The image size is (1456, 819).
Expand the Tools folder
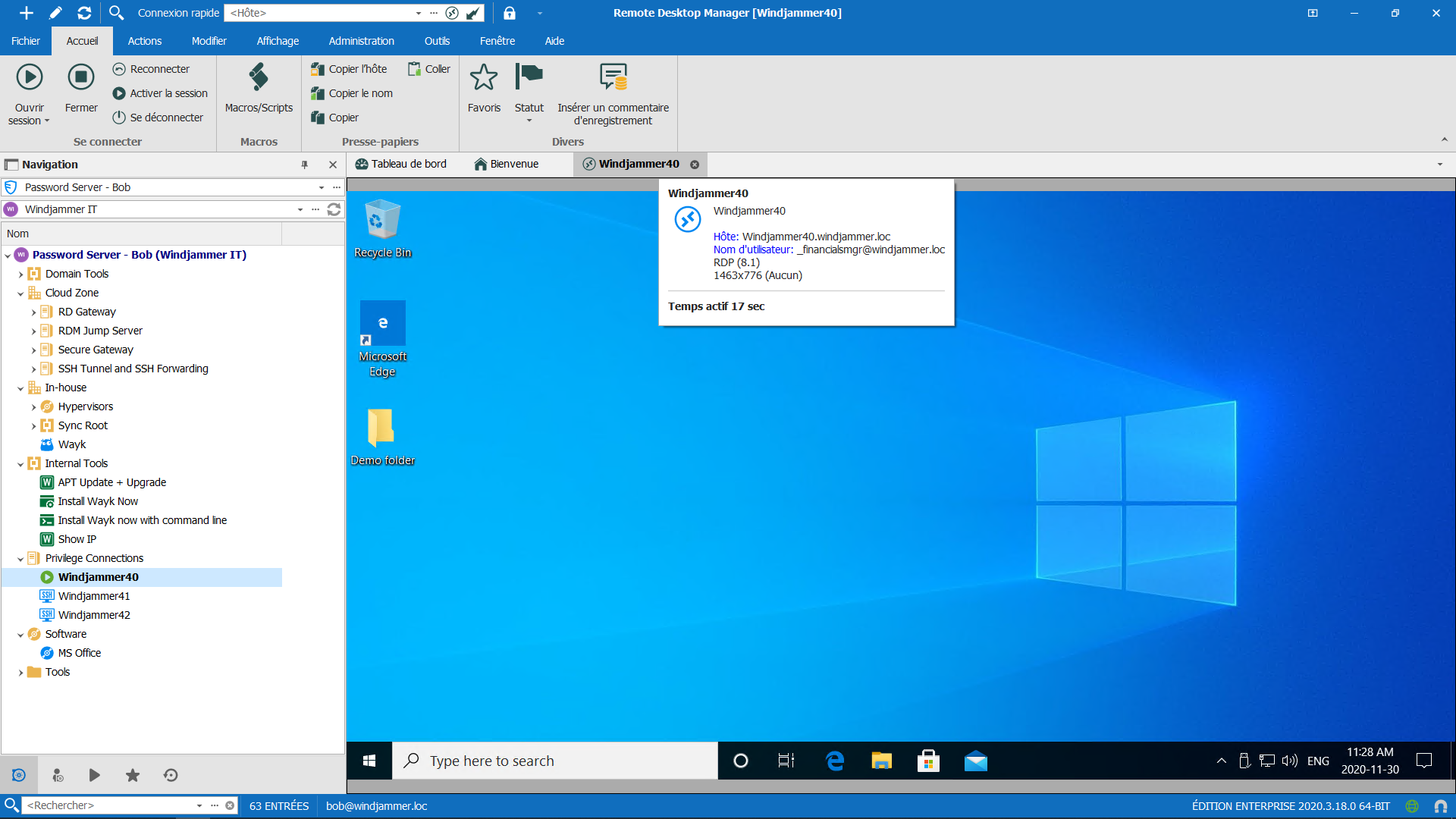[x=20, y=673]
